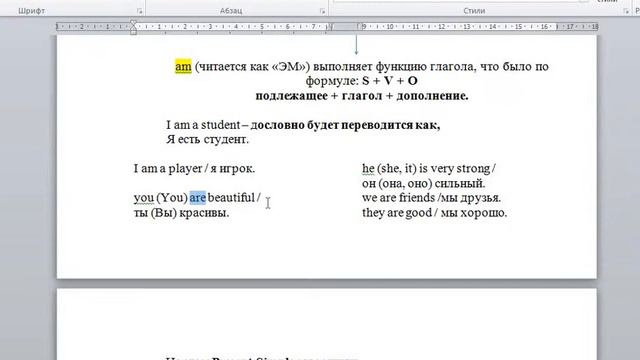Click the Стили group label
640x360 pixels.
tap(474, 11)
